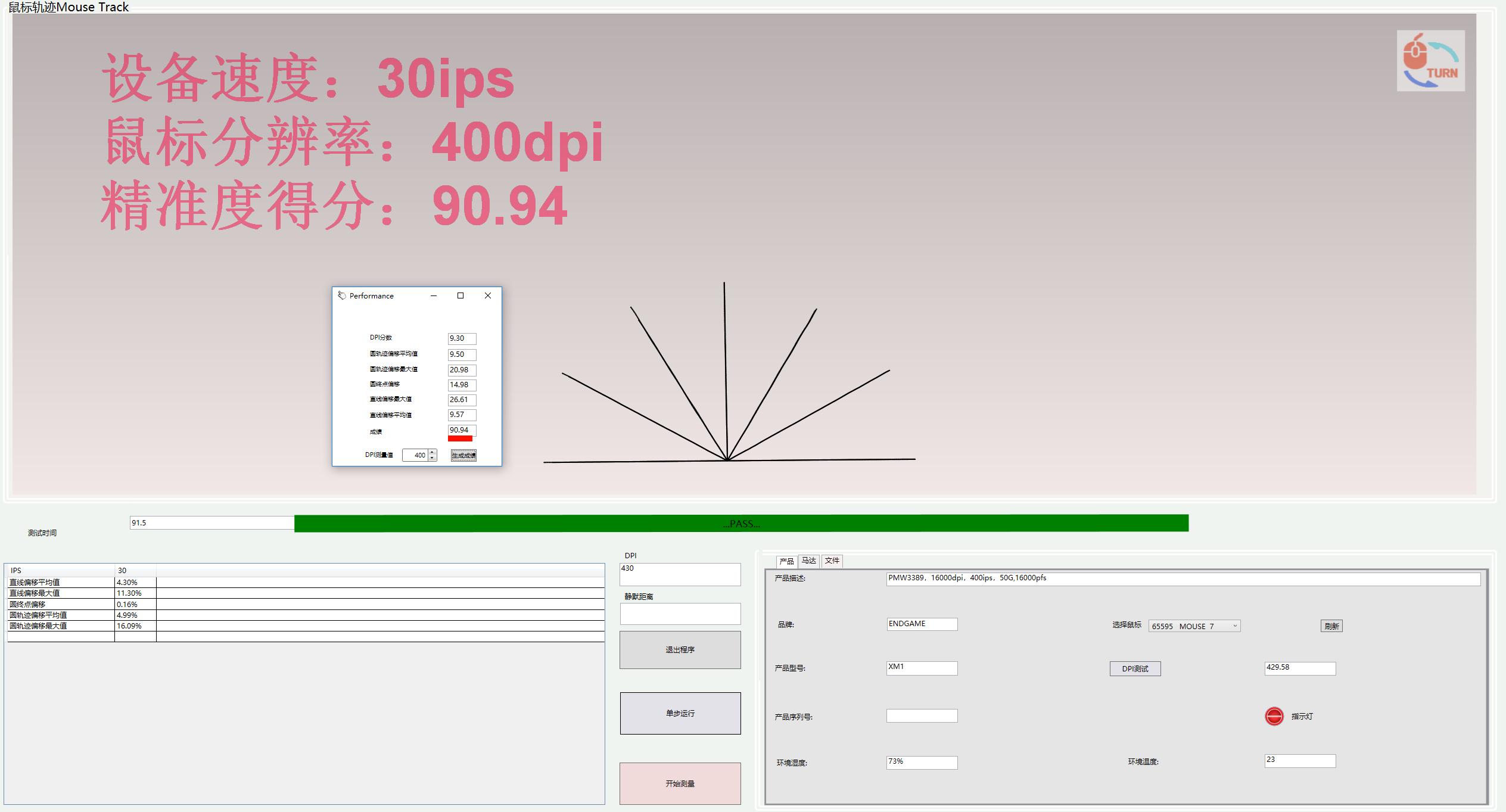Image resolution: width=1506 pixels, height=812 pixels.
Task: Close the Performance window
Action: pos(488,295)
